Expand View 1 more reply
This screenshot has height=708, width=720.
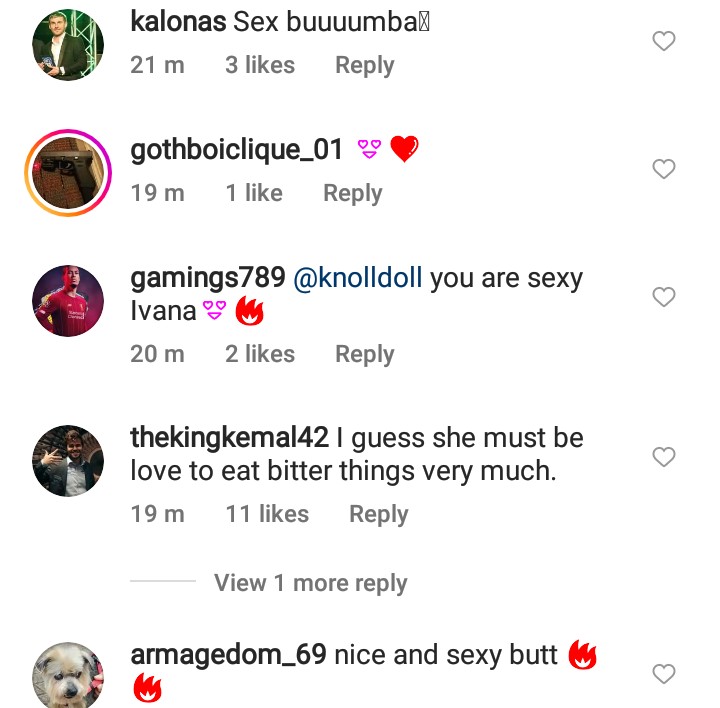click(x=310, y=583)
